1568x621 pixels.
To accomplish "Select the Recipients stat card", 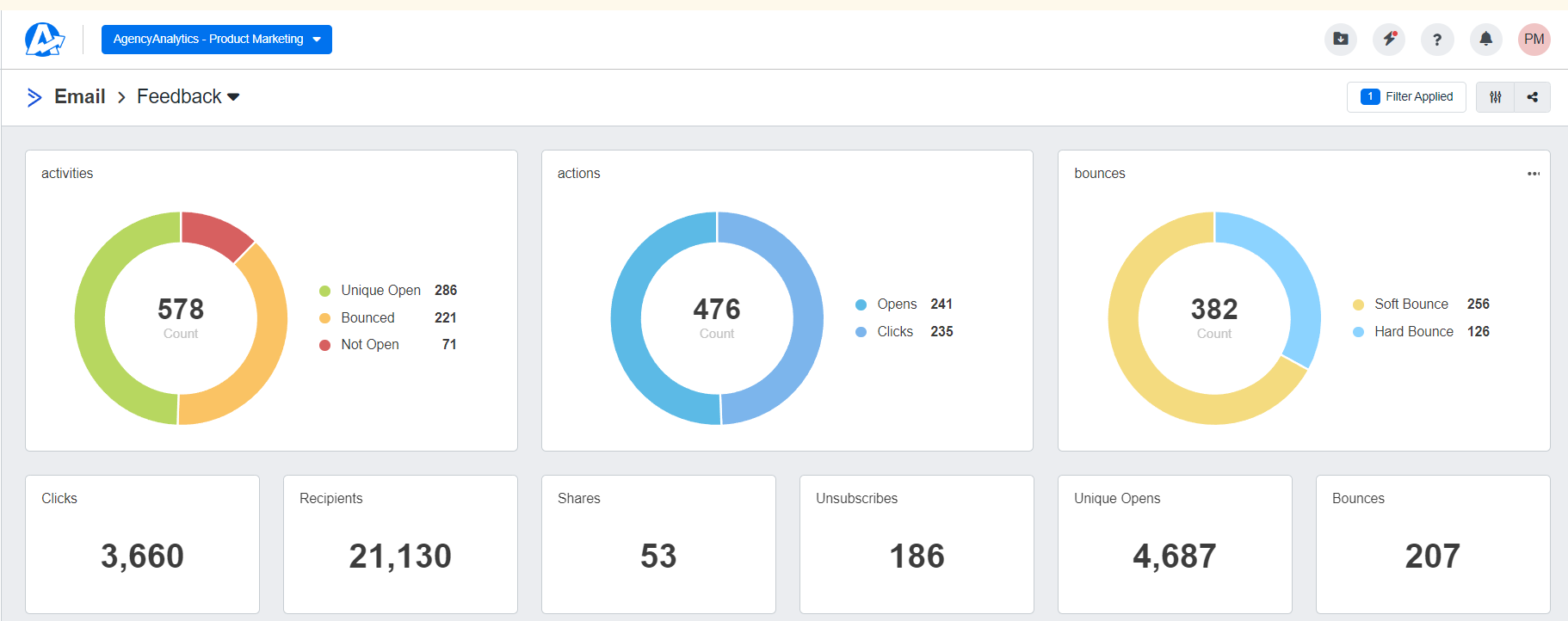I will tap(400, 544).
